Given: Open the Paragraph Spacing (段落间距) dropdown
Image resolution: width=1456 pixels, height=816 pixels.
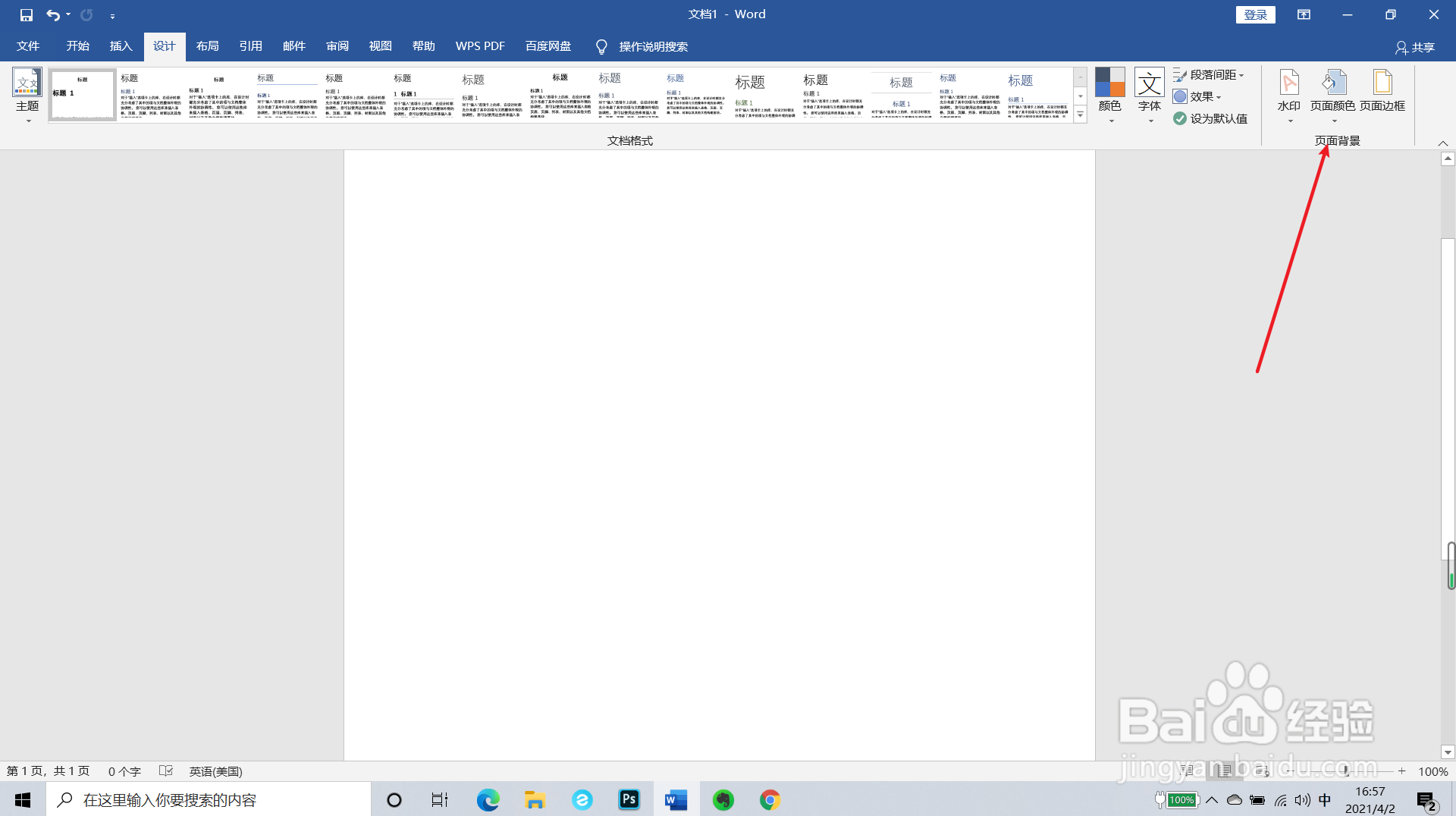Looking at the screenshot, I should coord(1209,74).
